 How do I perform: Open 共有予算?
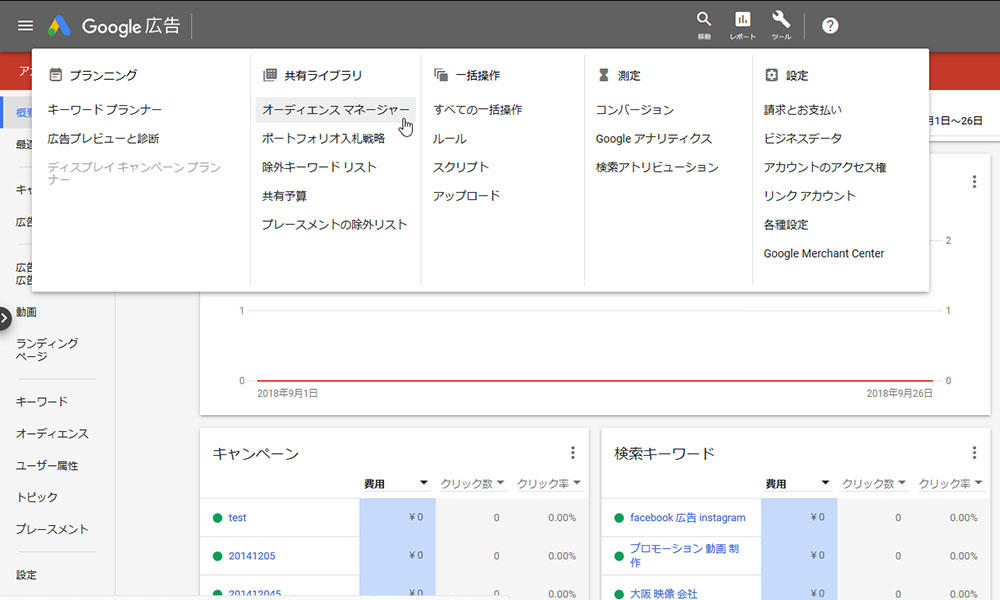[x=284, y=196]
